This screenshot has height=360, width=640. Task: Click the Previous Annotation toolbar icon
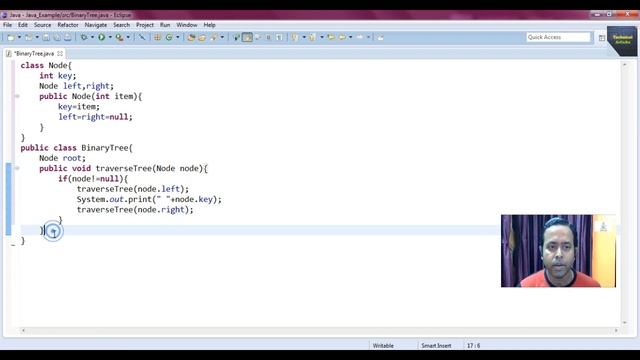312,37
